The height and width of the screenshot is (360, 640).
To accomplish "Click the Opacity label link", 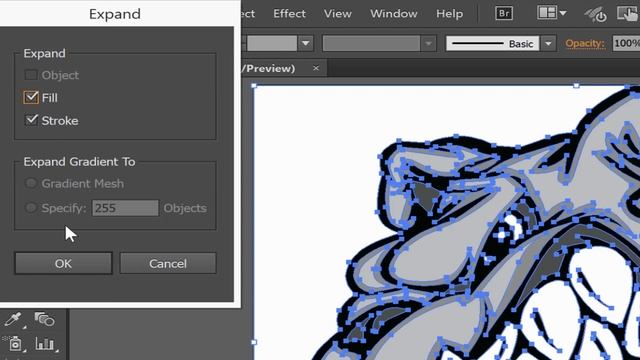I will pyautogui.click(x=585, y=43).
